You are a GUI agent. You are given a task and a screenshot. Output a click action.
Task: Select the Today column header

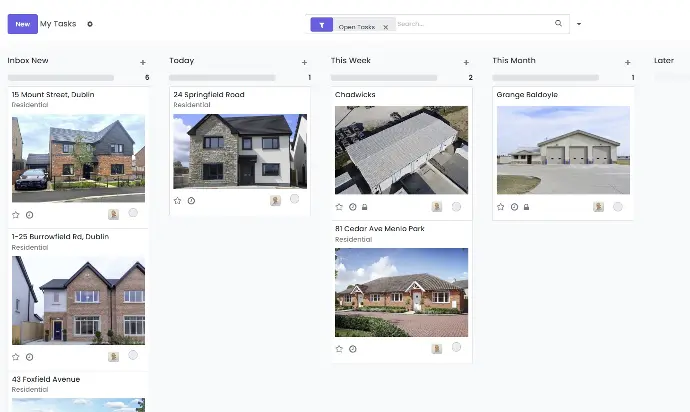coord(182,60)
